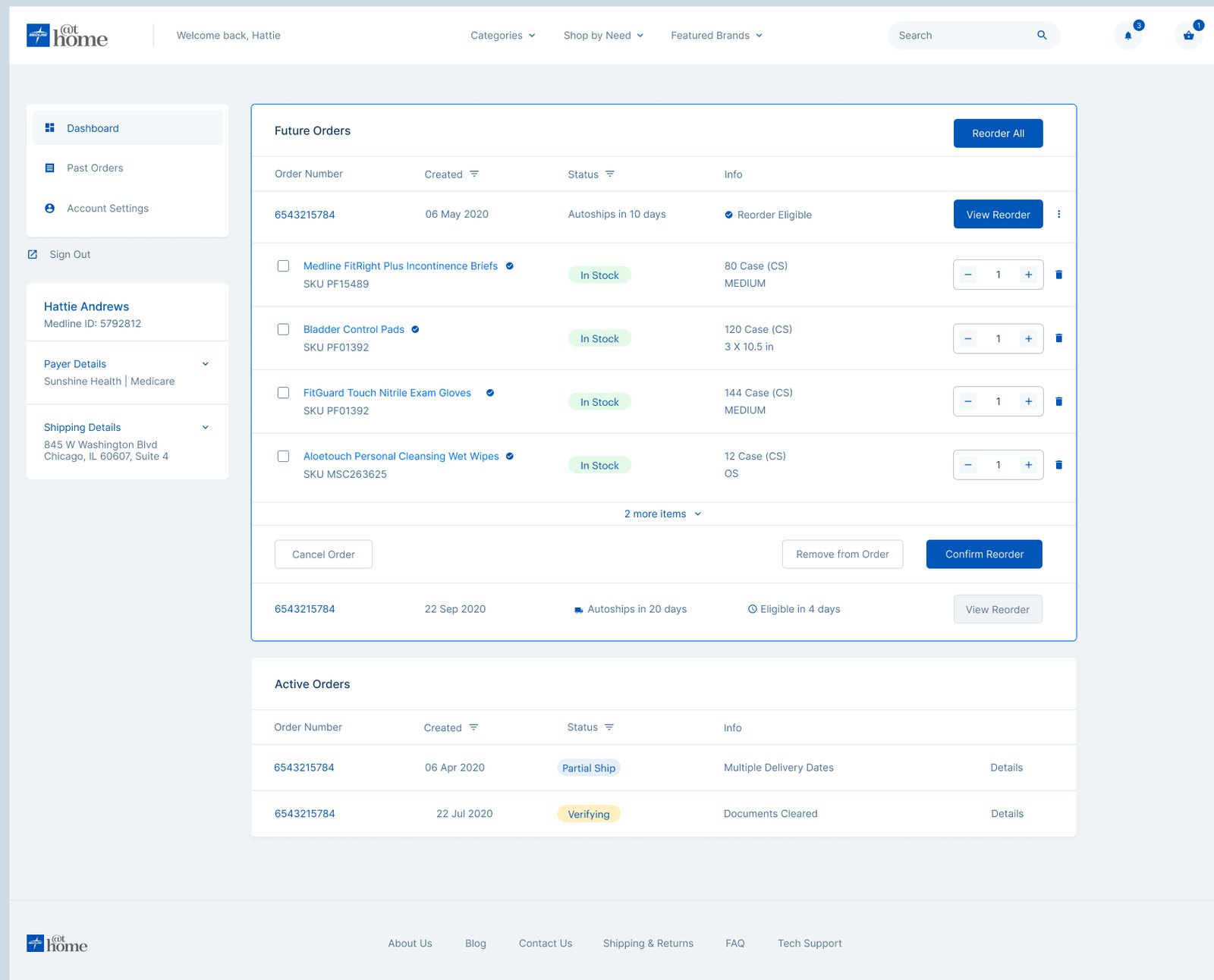Click Remove from Order button
The height and width of the screenshot is (980, 1214).
842,554
